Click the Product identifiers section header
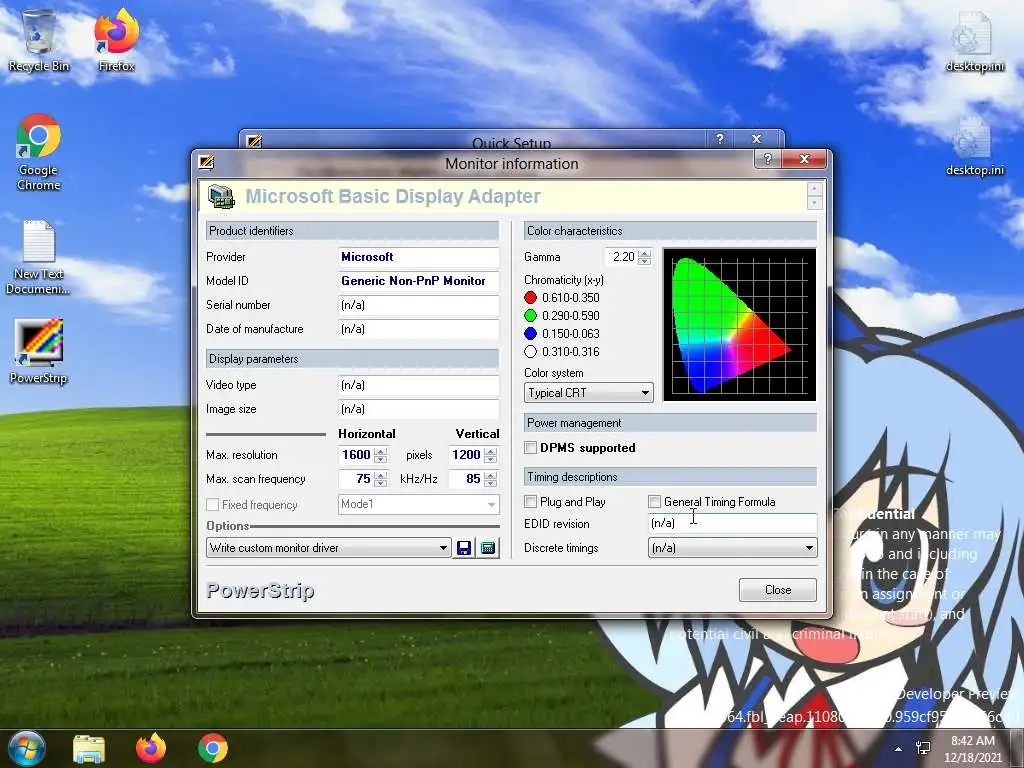 [352, 231]
